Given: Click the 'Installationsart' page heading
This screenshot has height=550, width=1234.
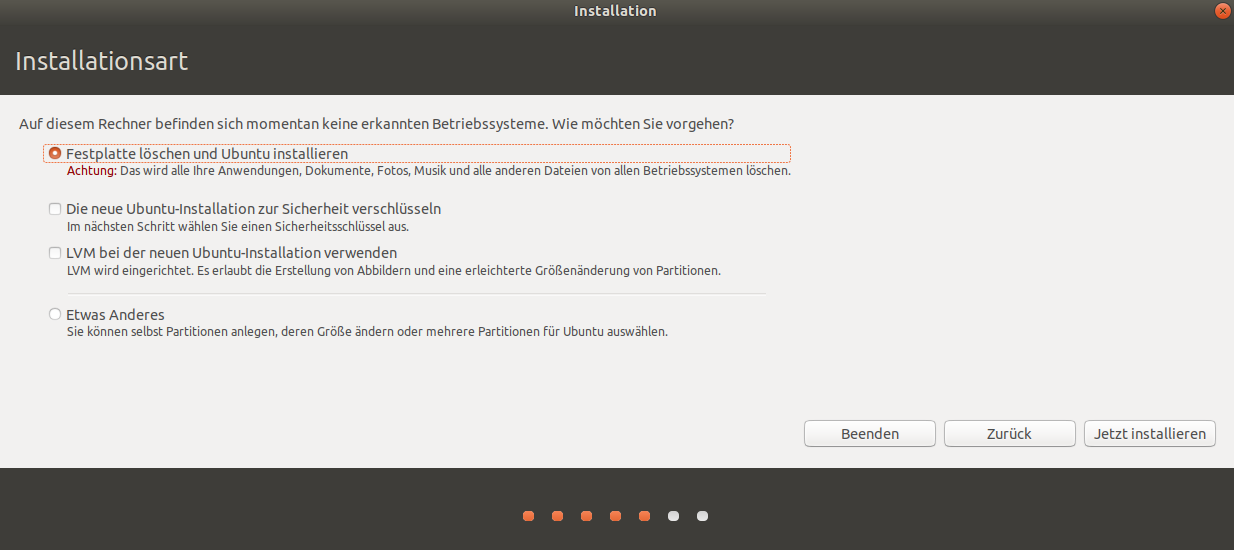Looking at the screenshot, I should (102, 61).
